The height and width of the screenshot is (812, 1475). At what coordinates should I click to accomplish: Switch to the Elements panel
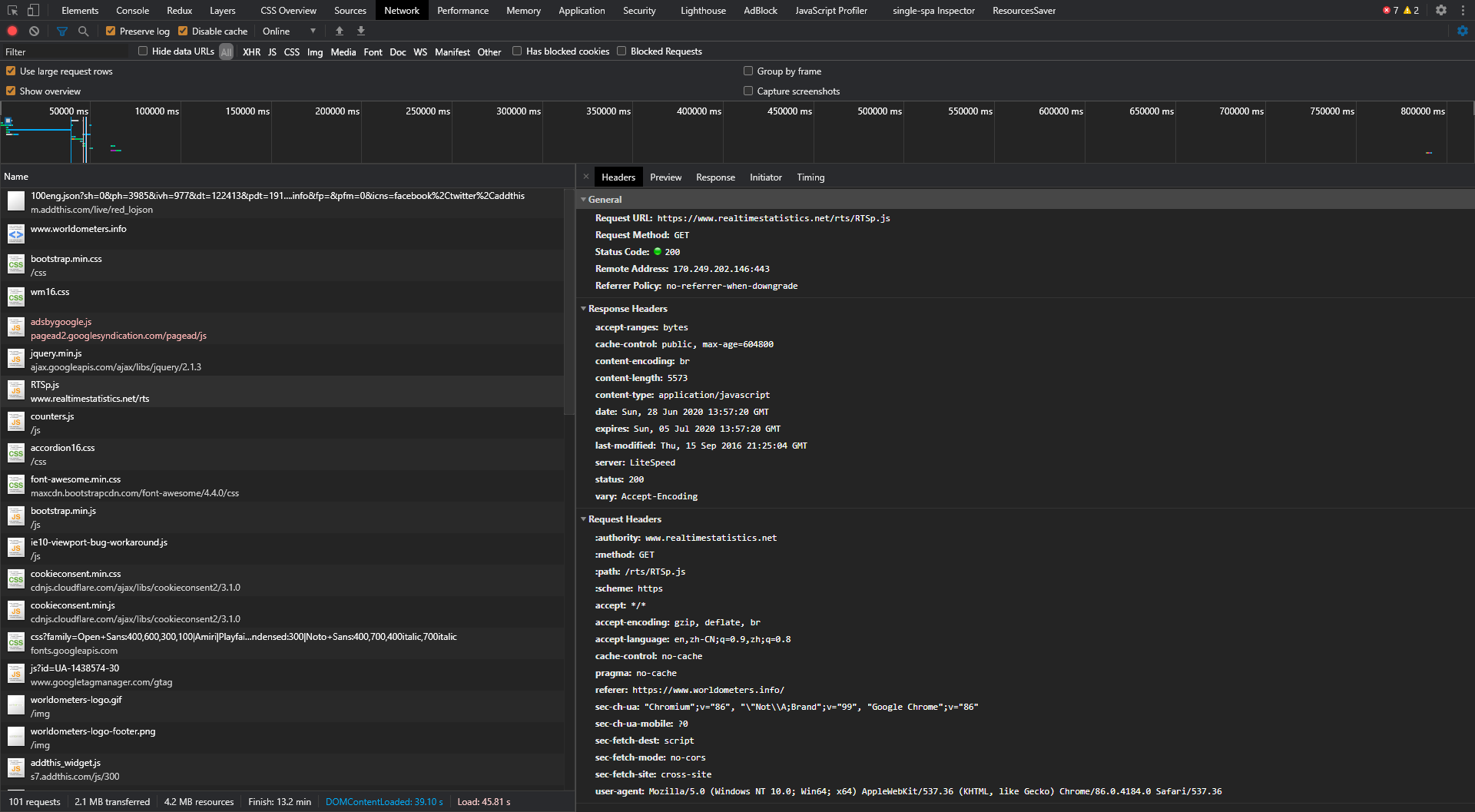80,11
